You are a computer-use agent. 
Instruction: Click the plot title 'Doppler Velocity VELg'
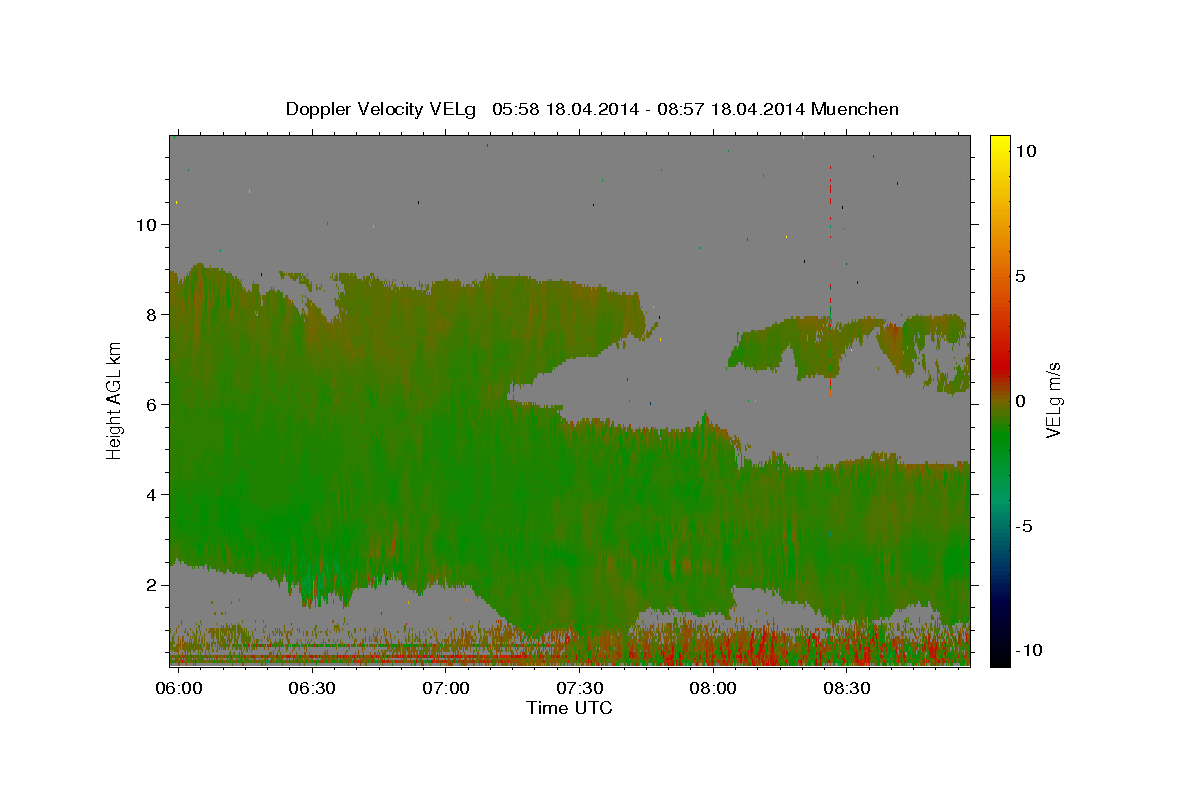(381, 109)
